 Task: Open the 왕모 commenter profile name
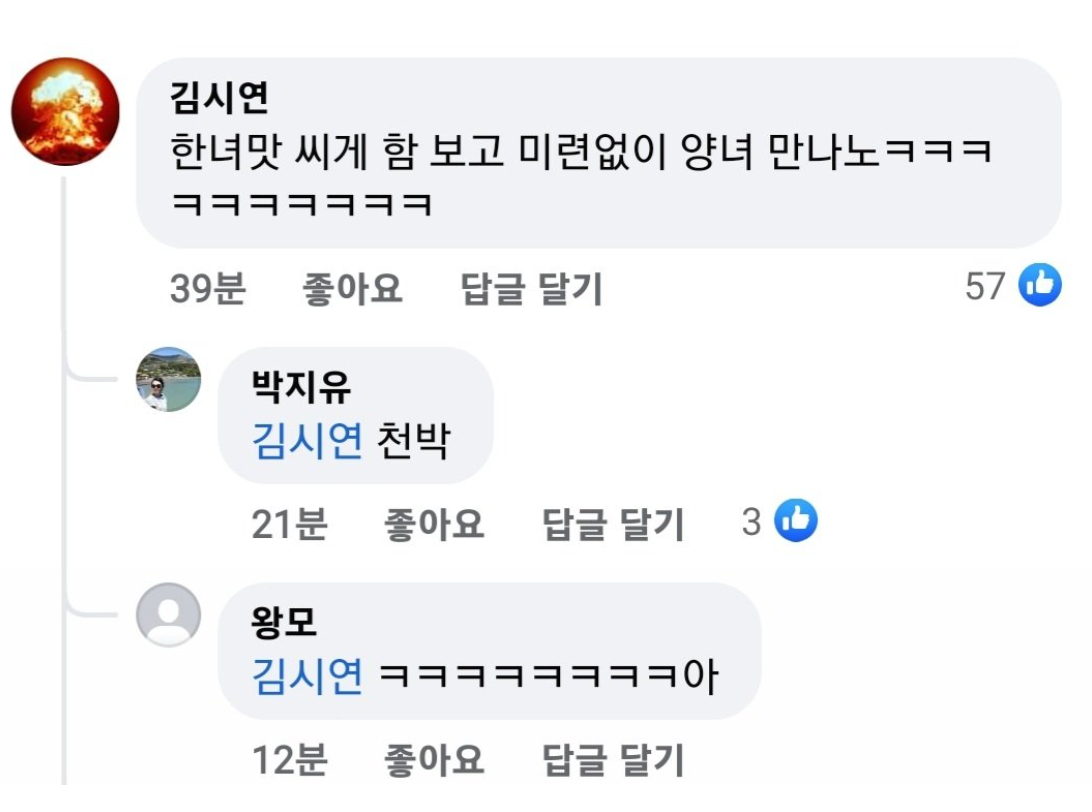(284, 623)
